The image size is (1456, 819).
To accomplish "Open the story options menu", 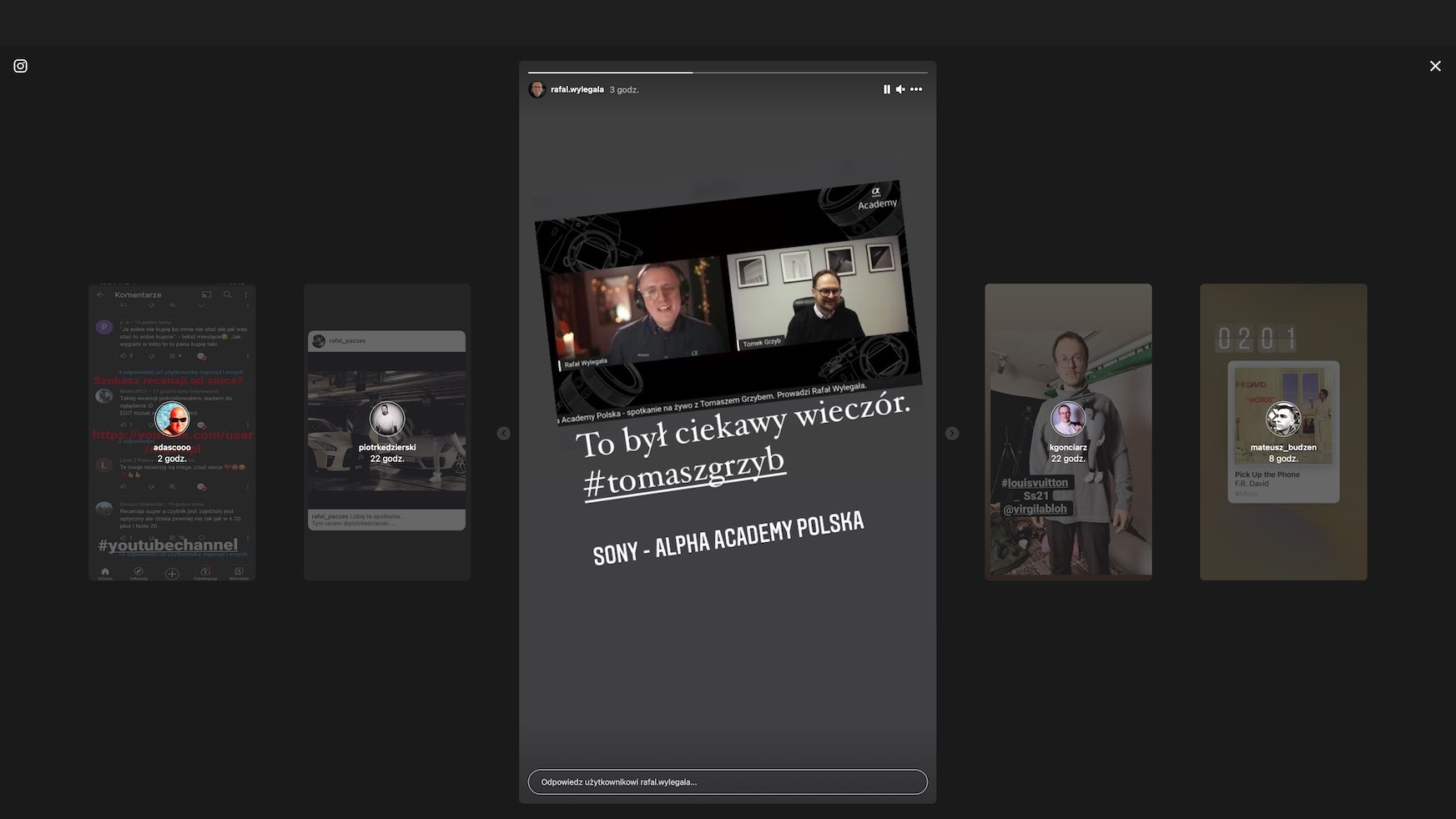I will pos(916,89).
